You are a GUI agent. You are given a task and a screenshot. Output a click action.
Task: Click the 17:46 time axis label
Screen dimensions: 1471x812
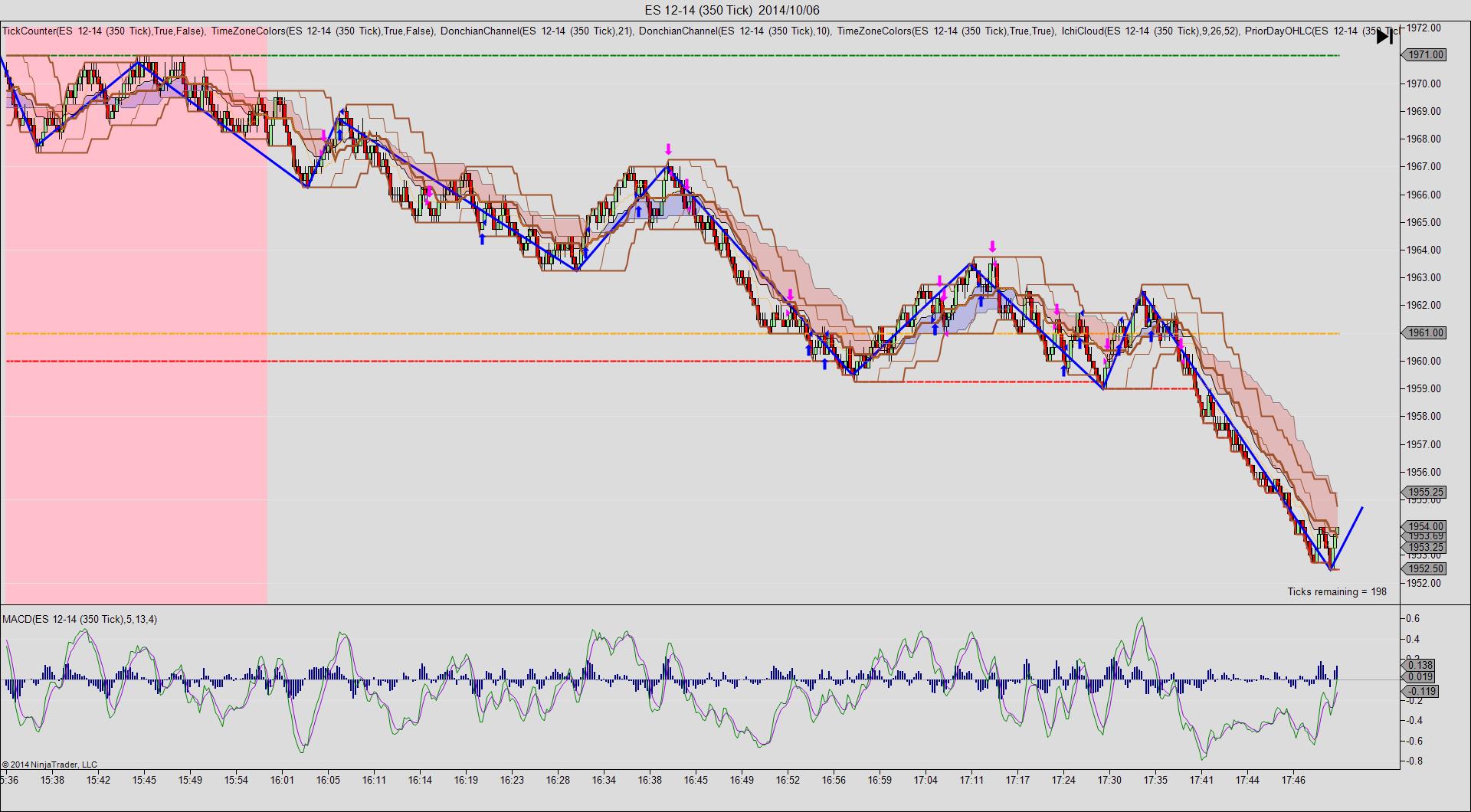(x=1293, y=781)
